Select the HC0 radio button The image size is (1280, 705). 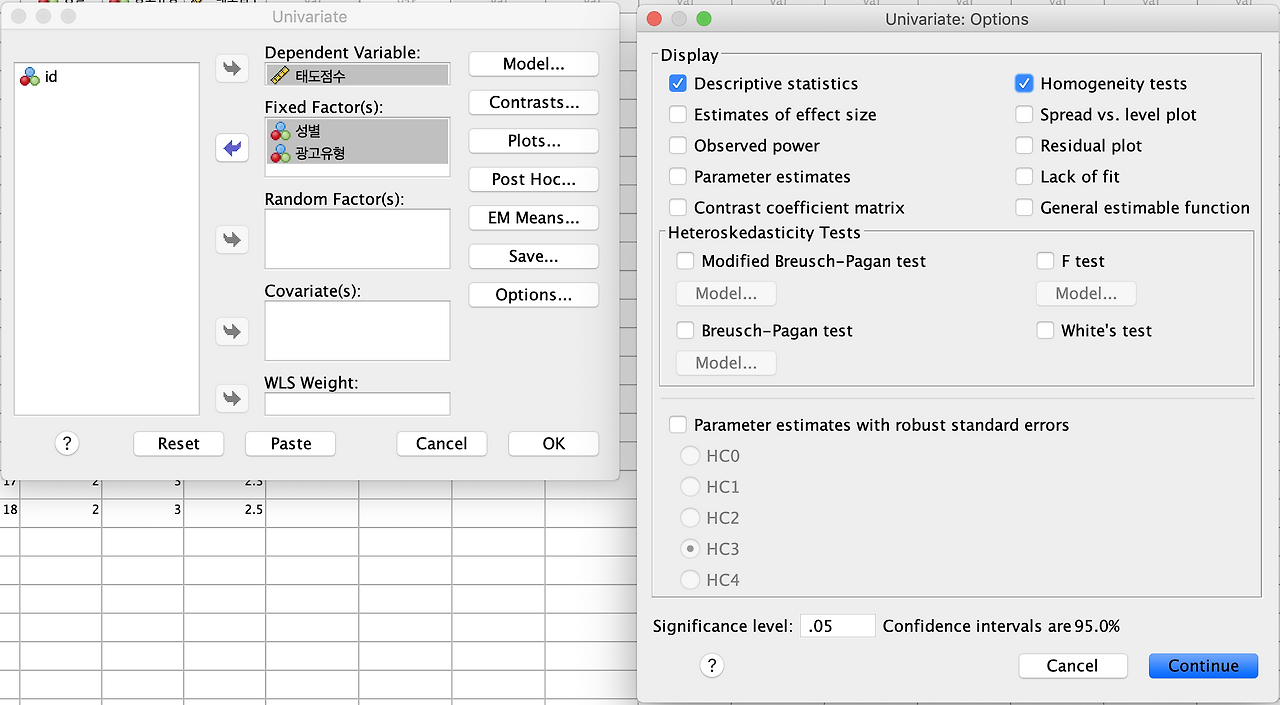point(690,456)
